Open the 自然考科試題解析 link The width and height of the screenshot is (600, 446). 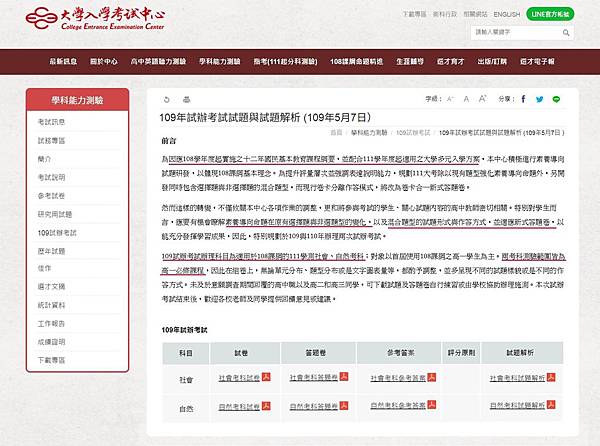(x=517, y=405)
